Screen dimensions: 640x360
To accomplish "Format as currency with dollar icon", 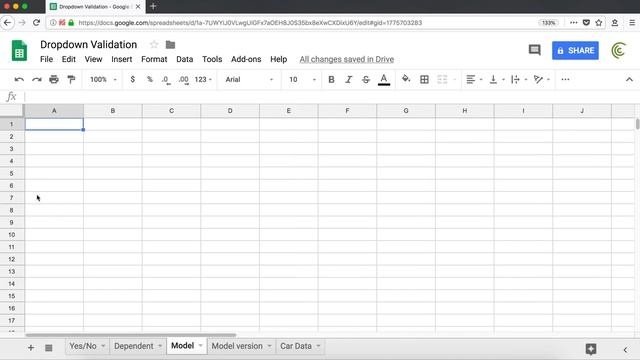I will coord(133,80).
